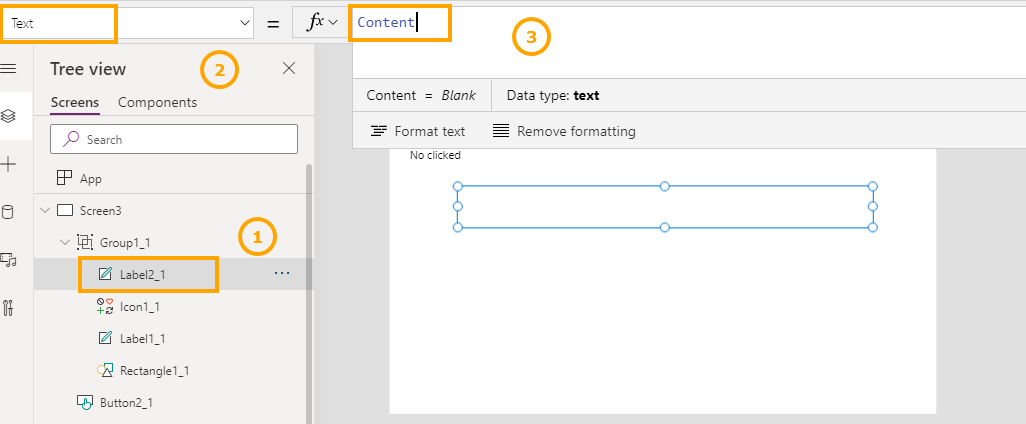This screenshot has height=424, width=1026.
Task: Click the Remove formatting icon
Action: [501, 131]
